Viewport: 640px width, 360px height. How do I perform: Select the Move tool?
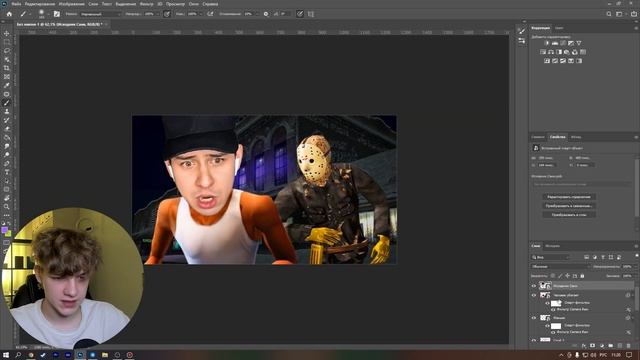[7, 33]
